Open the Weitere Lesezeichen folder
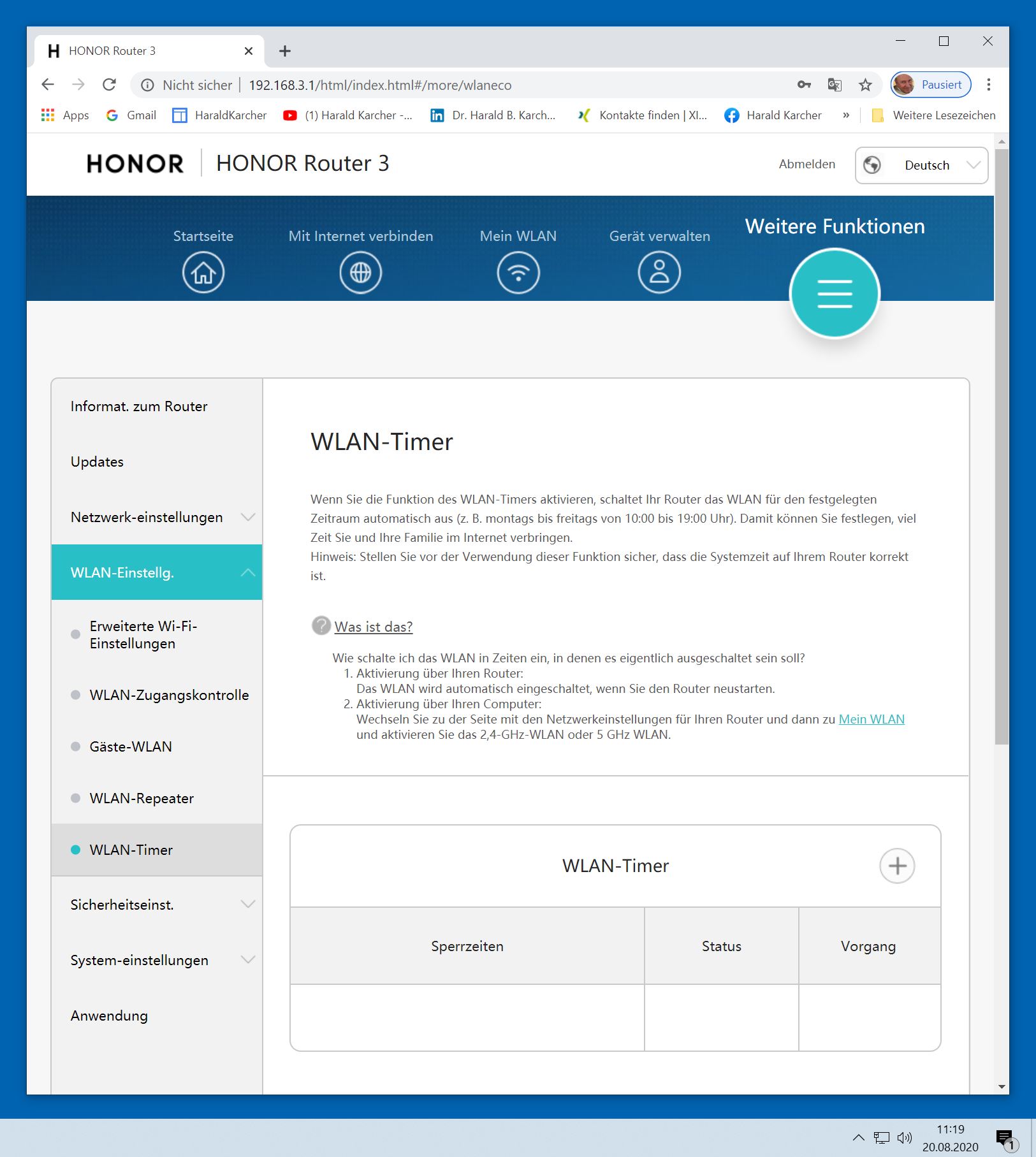The height and width of the screenshot is (1157, 1036). (x=933, y=115)
